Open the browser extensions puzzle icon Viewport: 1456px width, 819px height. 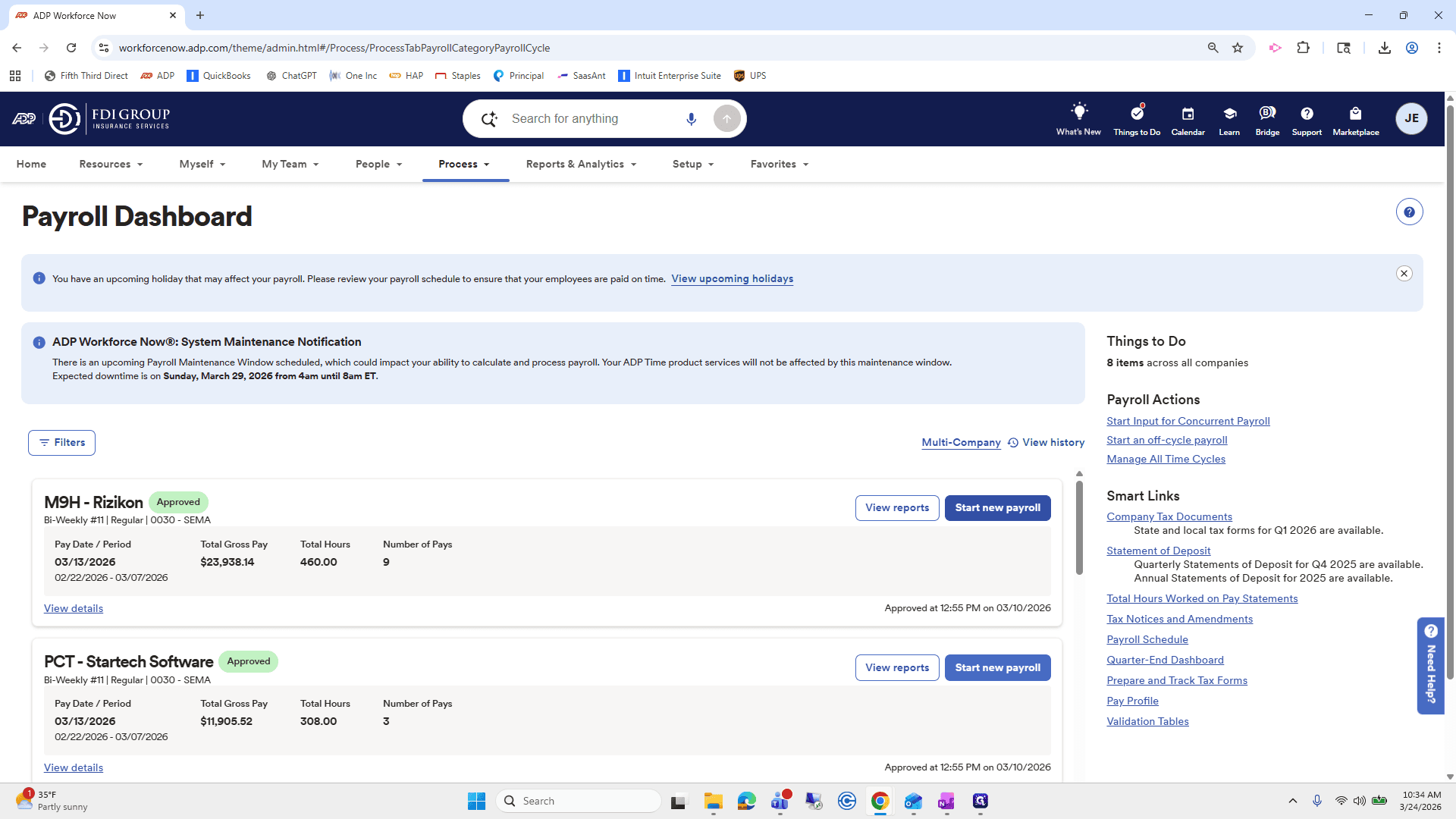(x=1303, y=48)
